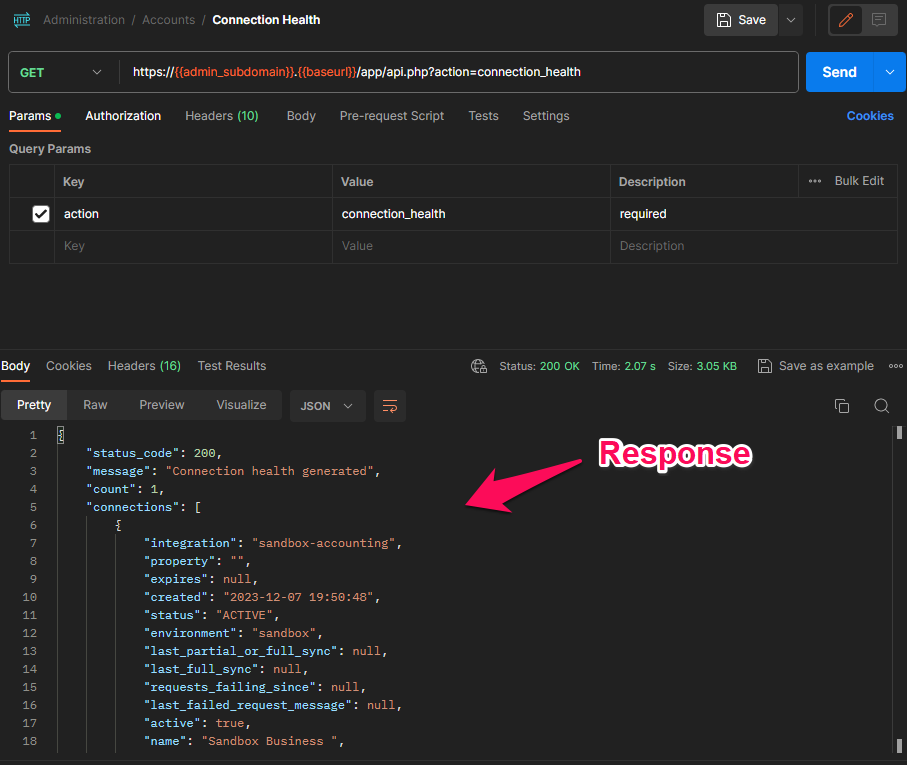Click the required description cell
Viewport: 907px width, 765px height.
[754, 214]
